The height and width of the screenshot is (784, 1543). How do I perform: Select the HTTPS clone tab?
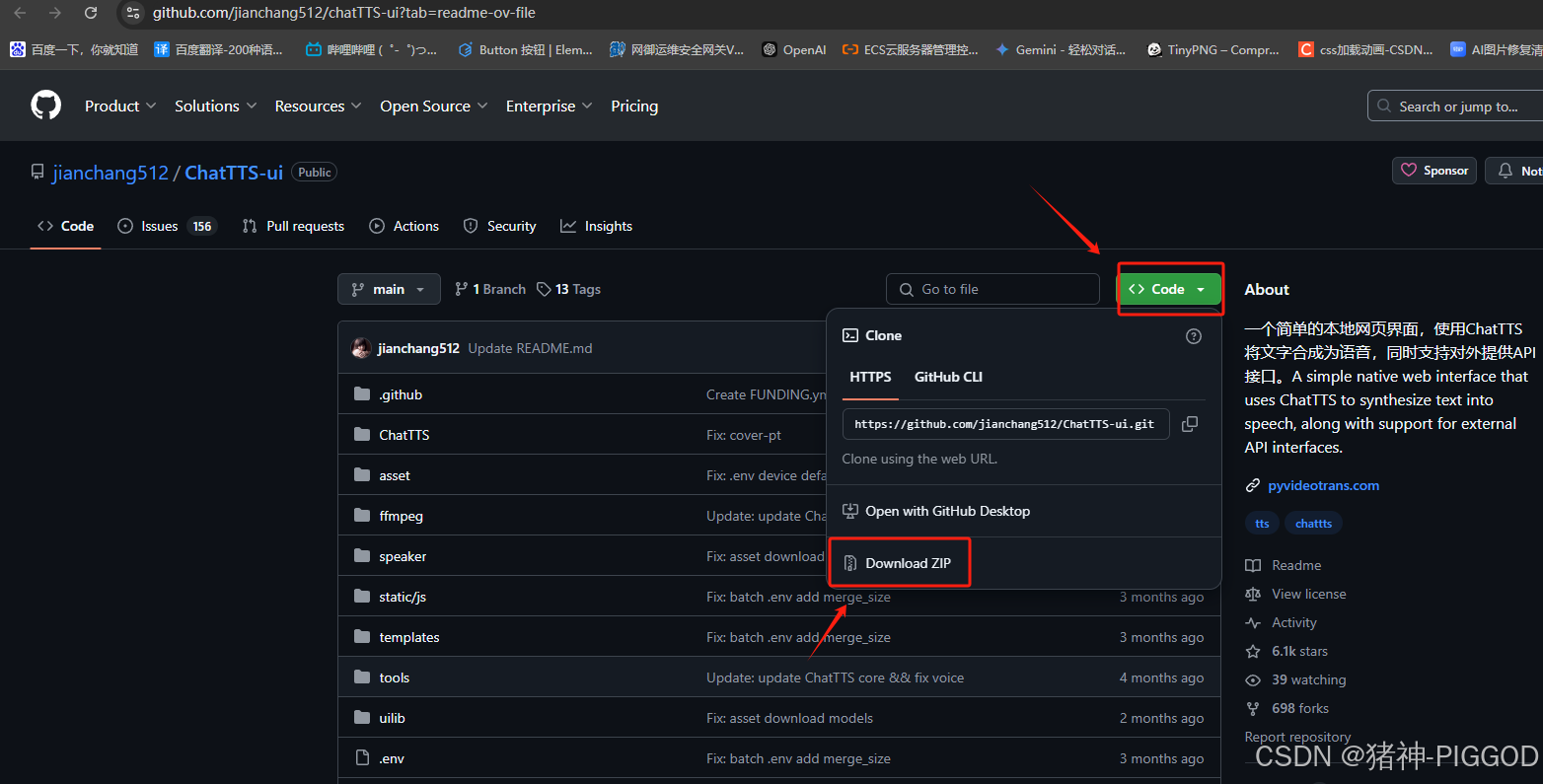click(x=870, y=377)
